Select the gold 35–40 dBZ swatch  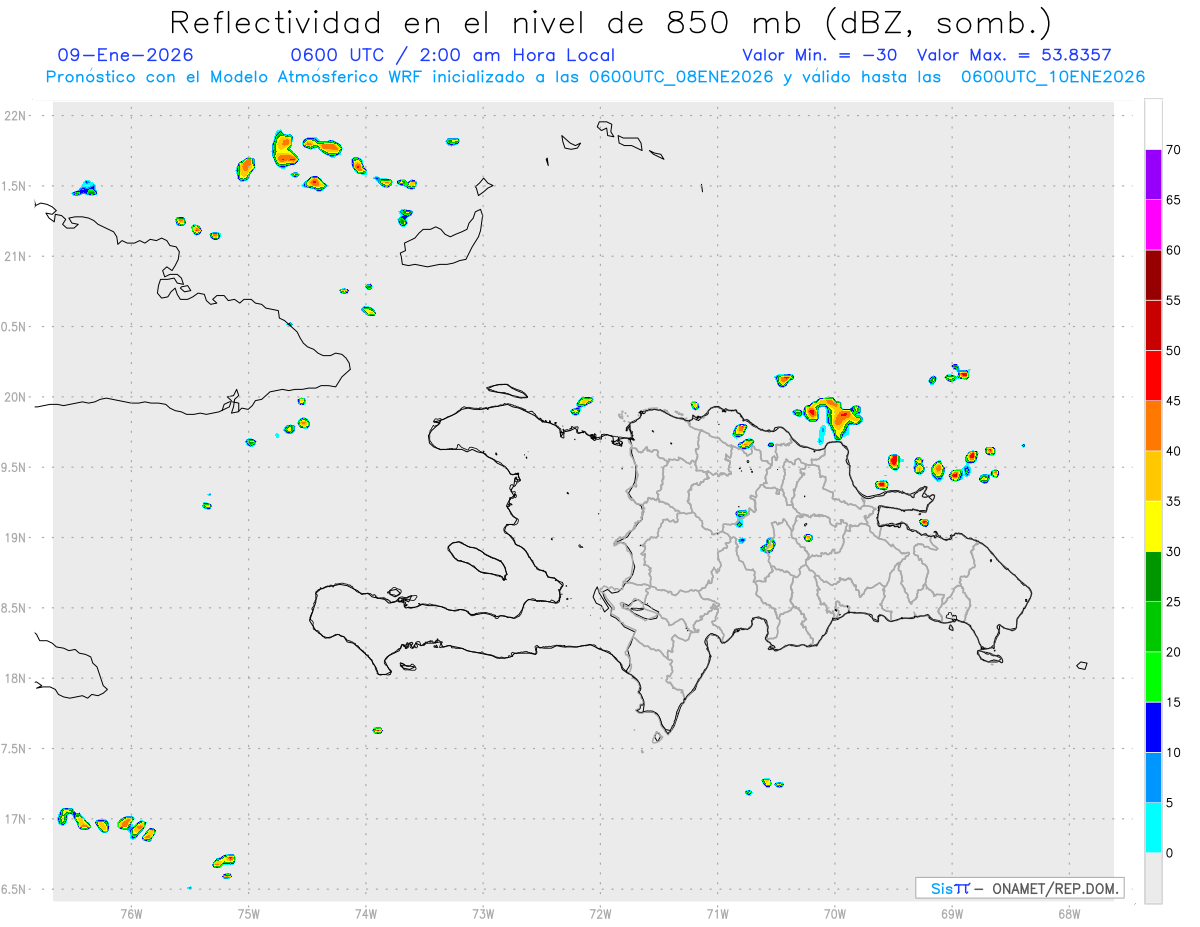[1153, 476]
